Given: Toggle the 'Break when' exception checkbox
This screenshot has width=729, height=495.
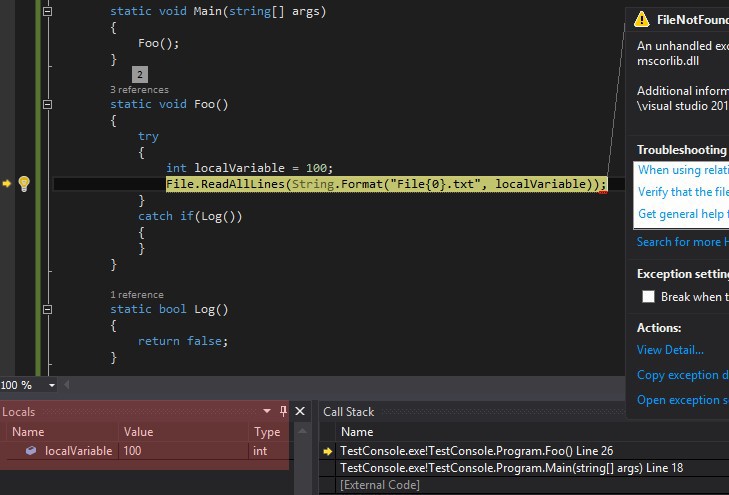Looking at the screenshot, I should (x=648, y=297).
